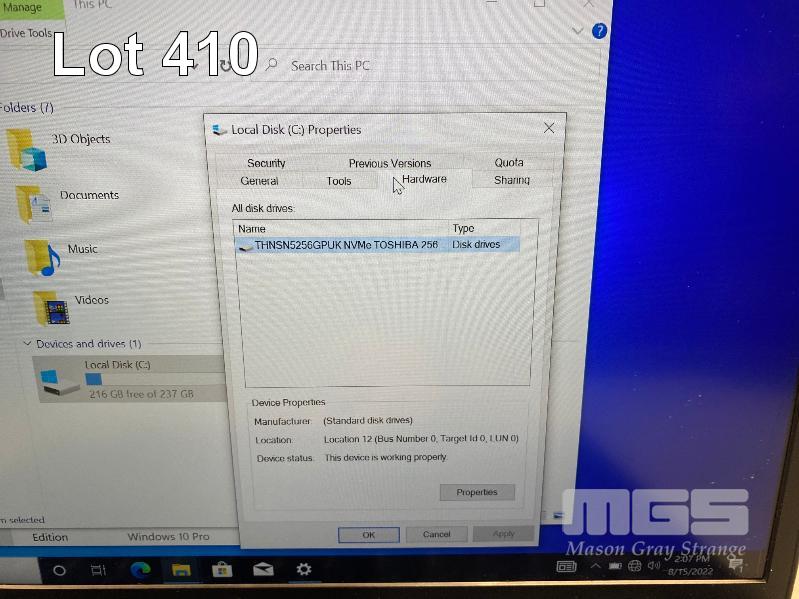Open the Mail app from the taskbar
799x599 pixels.
click(263, 570)
